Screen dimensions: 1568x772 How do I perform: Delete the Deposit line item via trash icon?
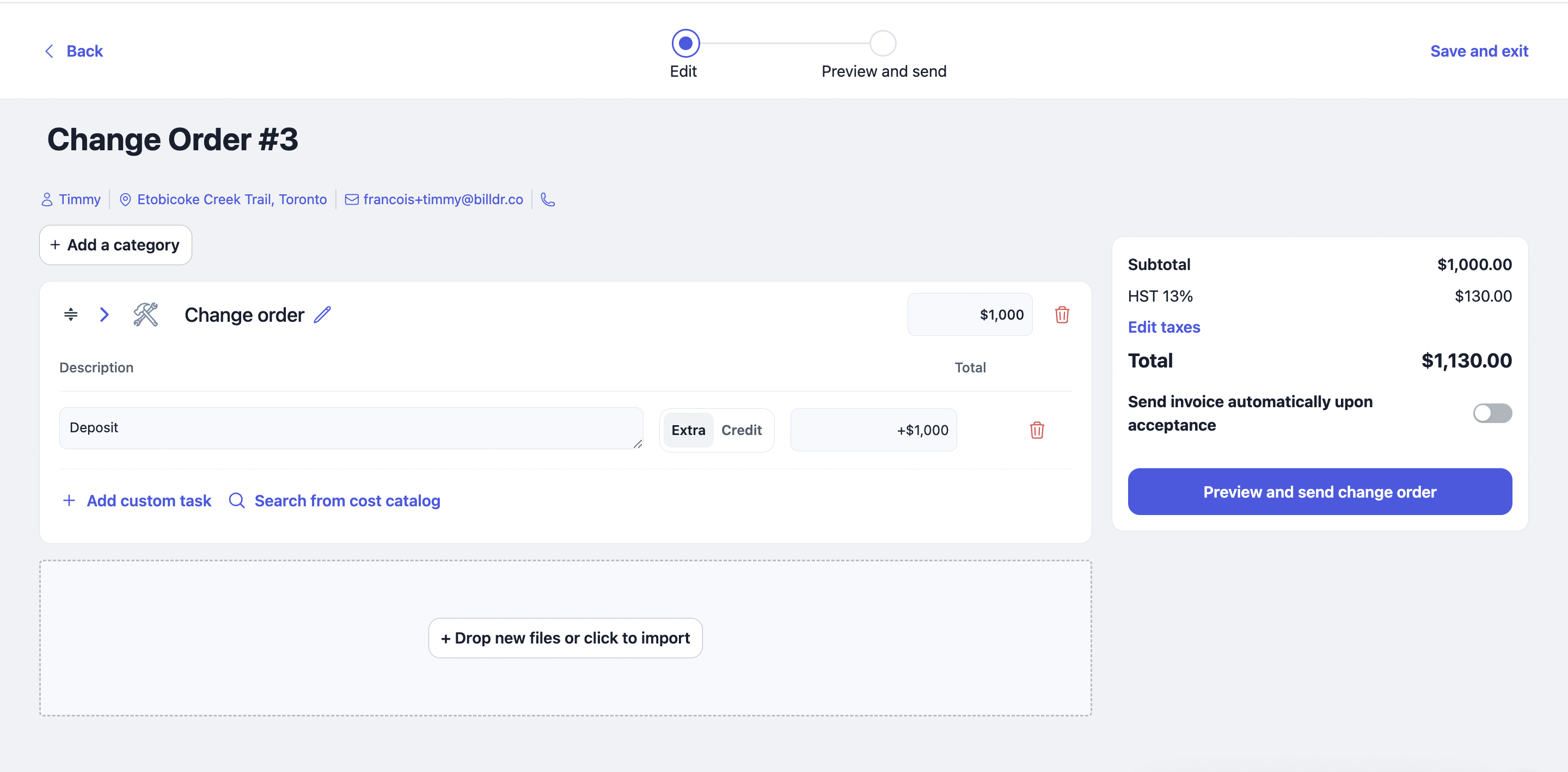coord(1037,431)
